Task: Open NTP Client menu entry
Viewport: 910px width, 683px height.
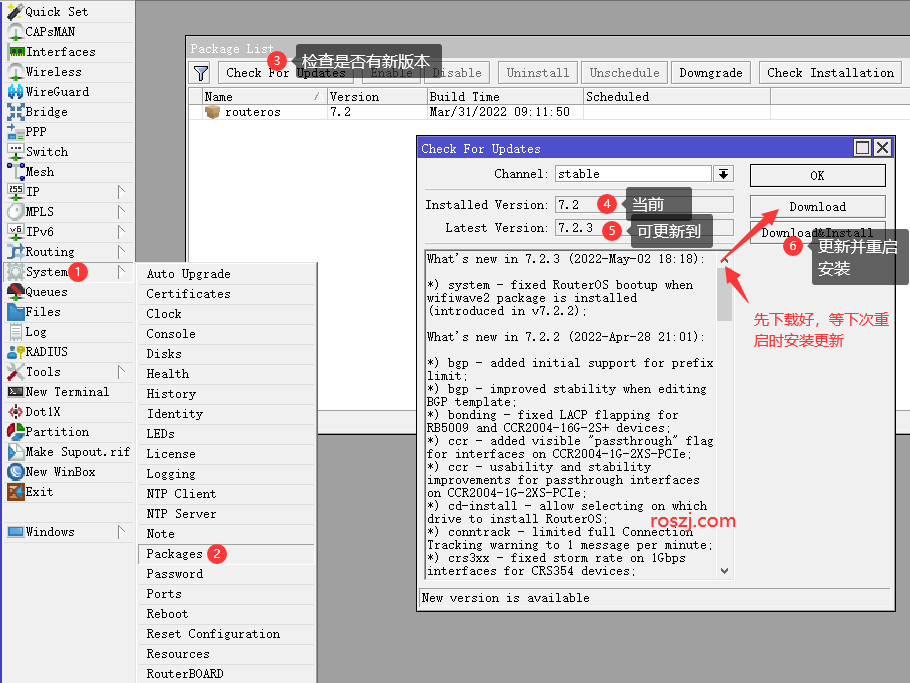Action: click(227, 494)
